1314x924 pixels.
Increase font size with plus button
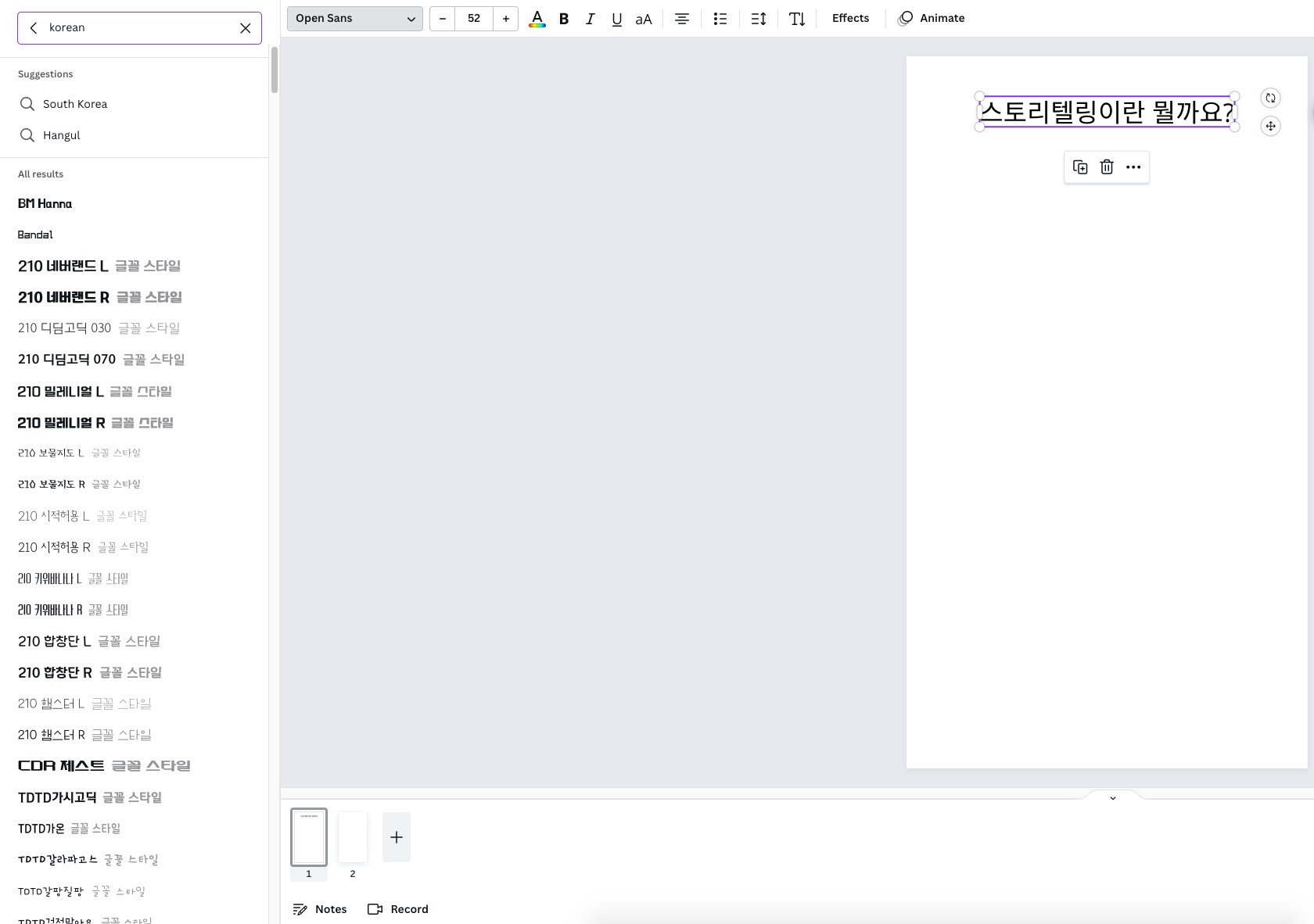506,19
